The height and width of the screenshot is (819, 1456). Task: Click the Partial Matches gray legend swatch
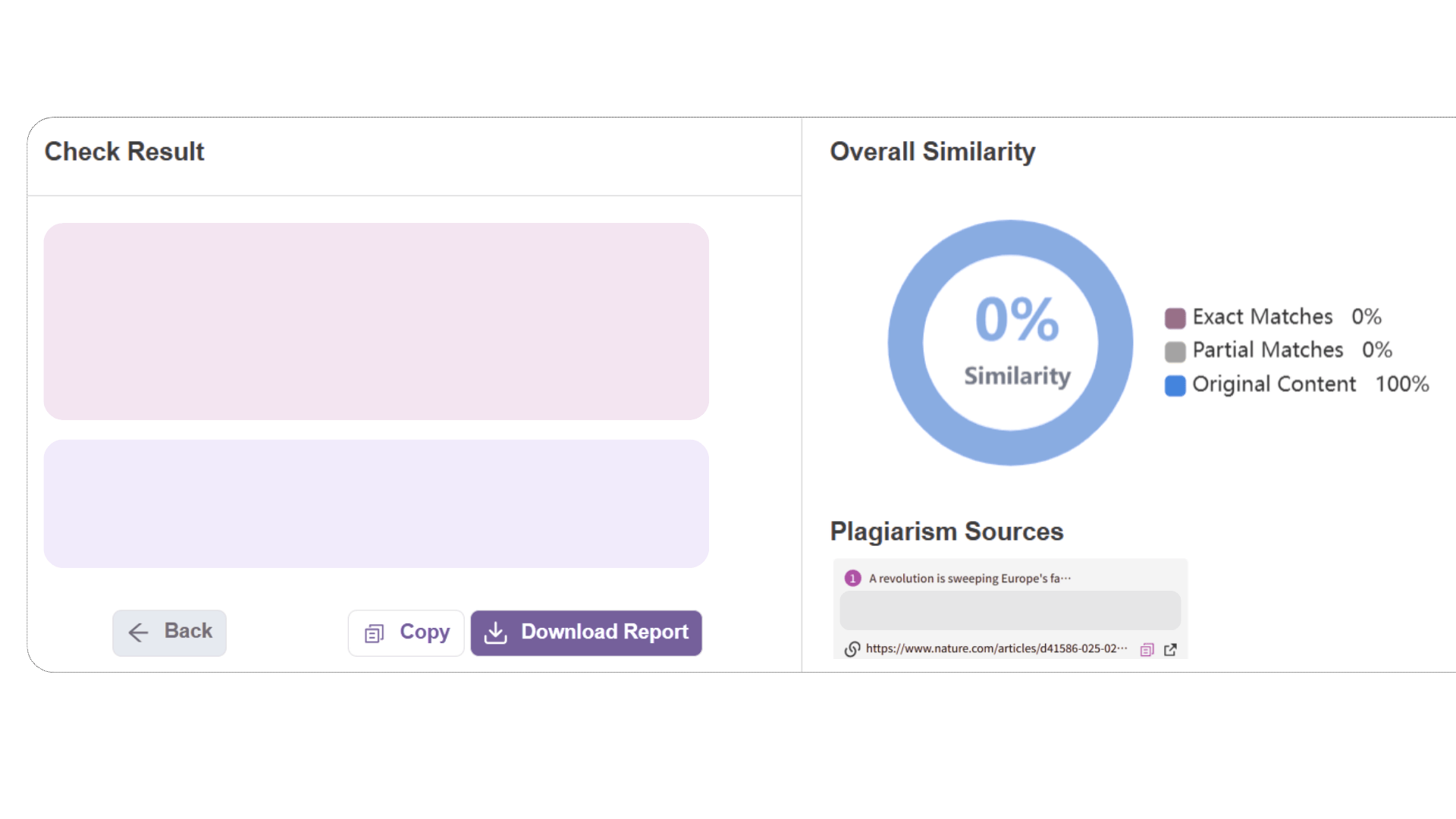(x=1175, y=351)
